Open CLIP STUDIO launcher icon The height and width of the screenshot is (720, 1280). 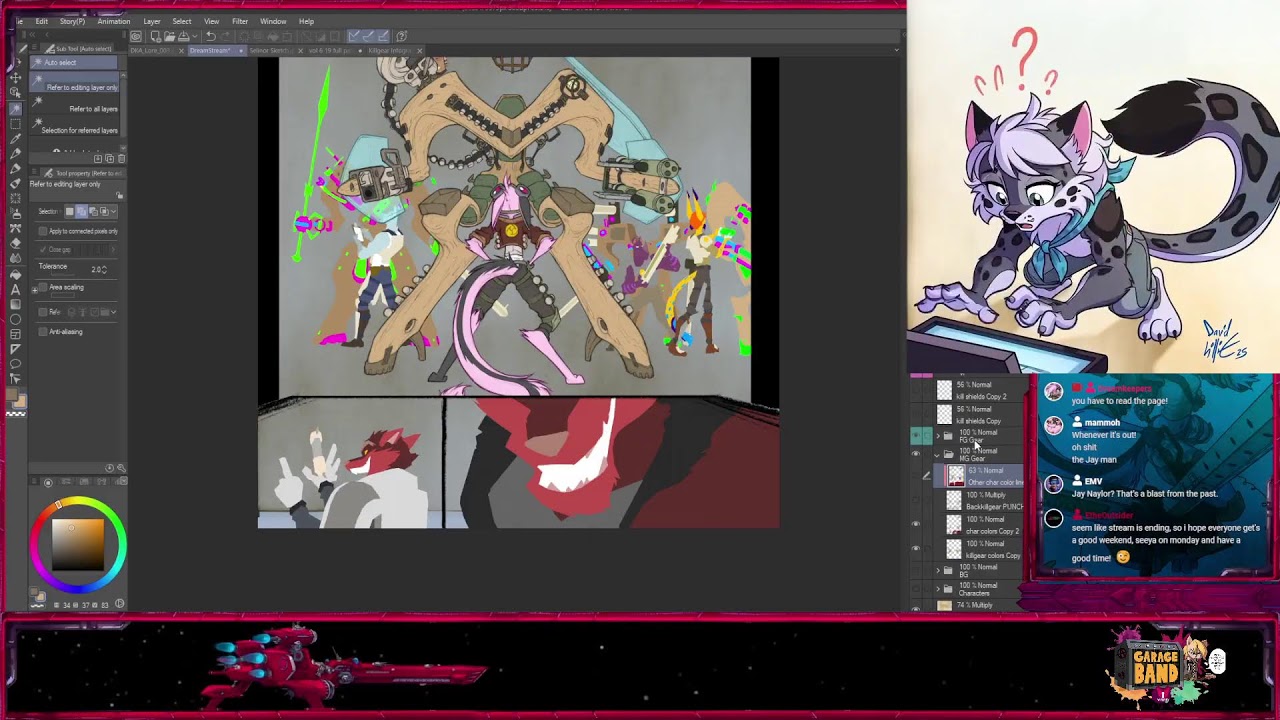tap(136, 36)
